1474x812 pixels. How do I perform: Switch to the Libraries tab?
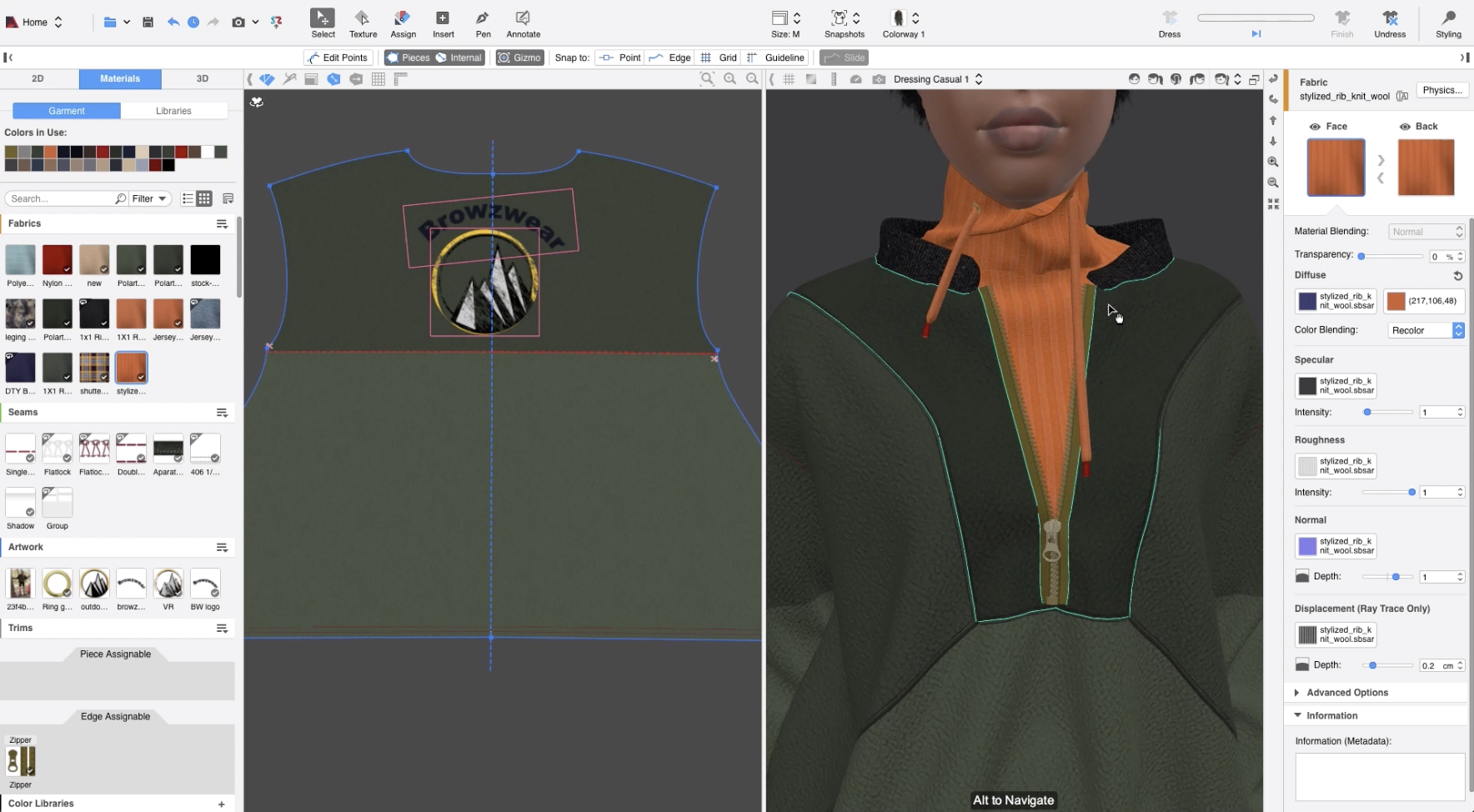point(173,111)
